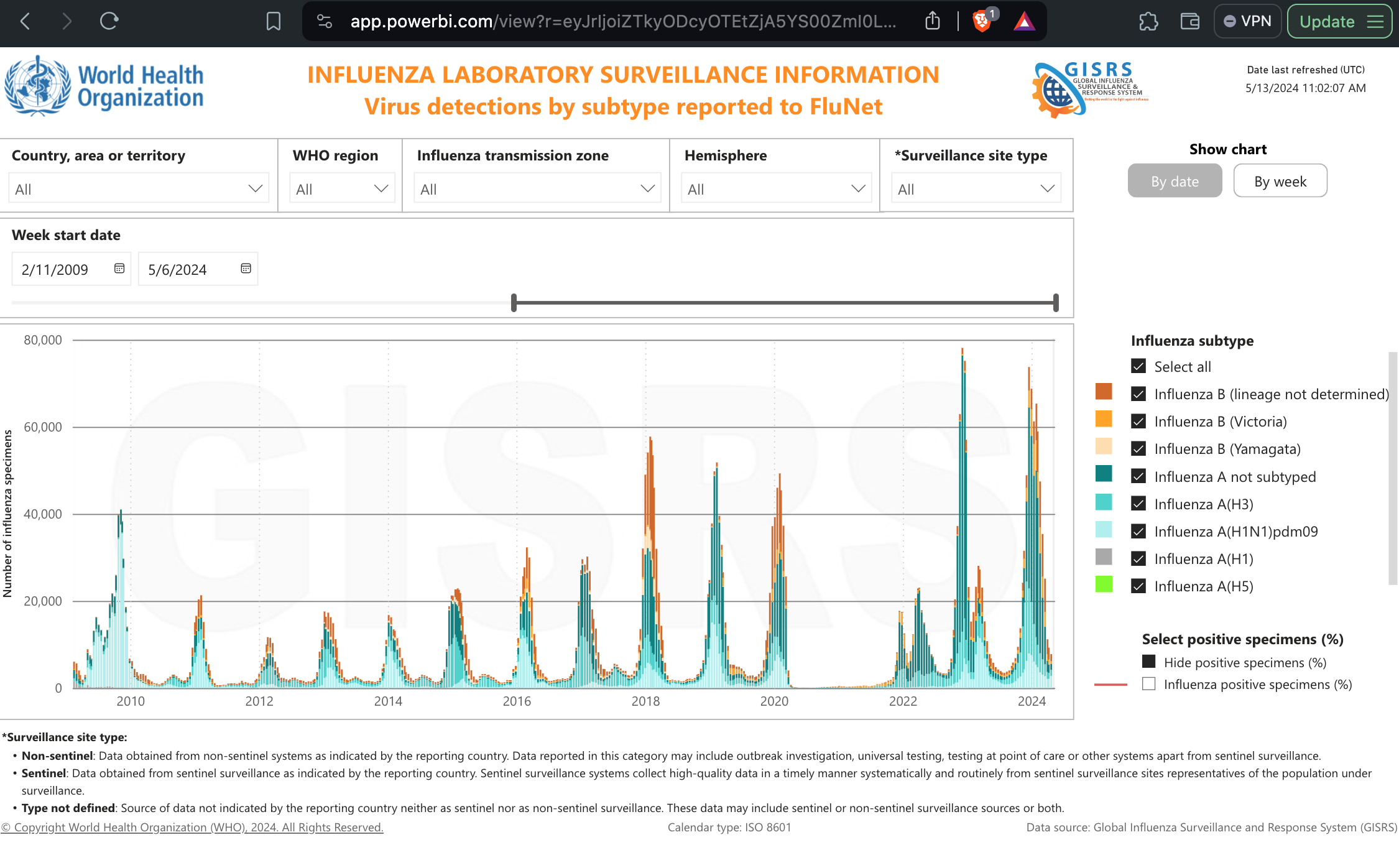The width and height of the screenshot is (1399, 868).
Task: Open the WHO copyright link
Action: click(192, 828)
